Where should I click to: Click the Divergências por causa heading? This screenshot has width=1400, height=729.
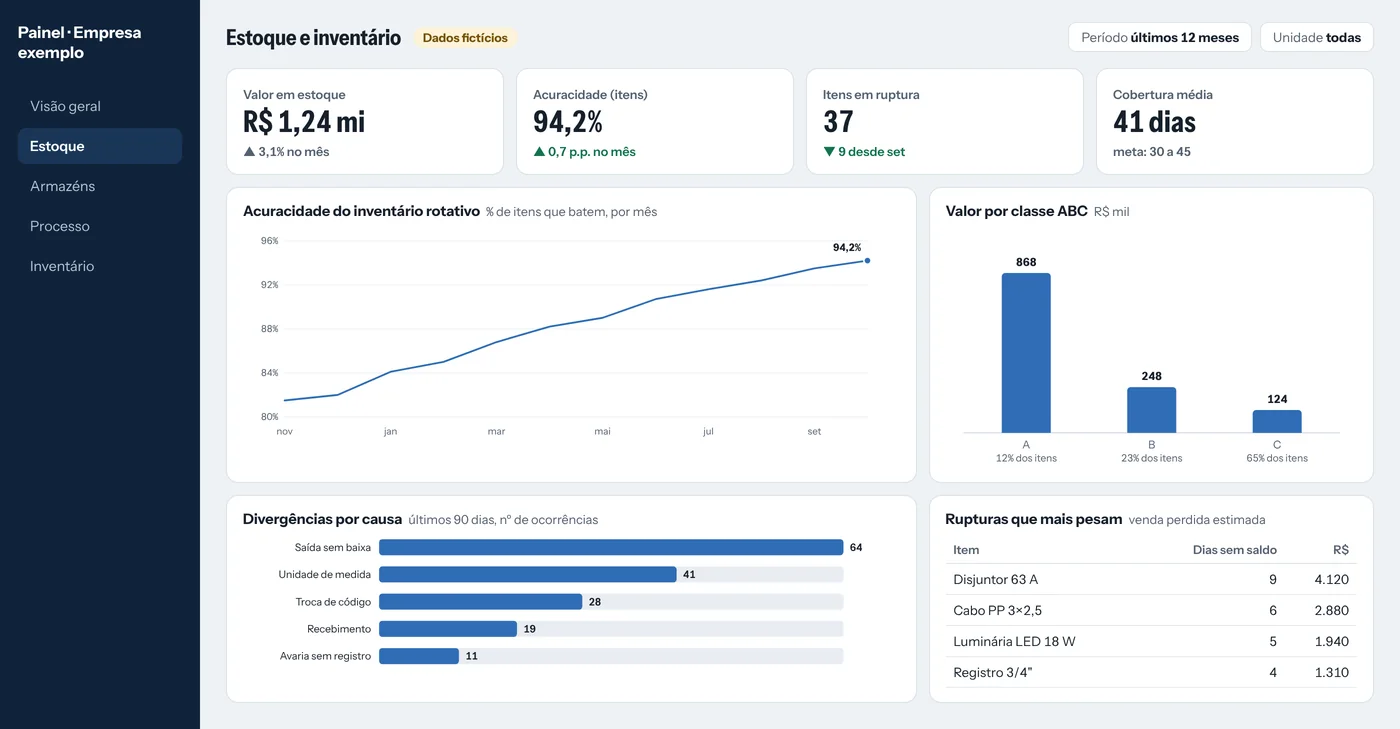(x=322, y=519)
